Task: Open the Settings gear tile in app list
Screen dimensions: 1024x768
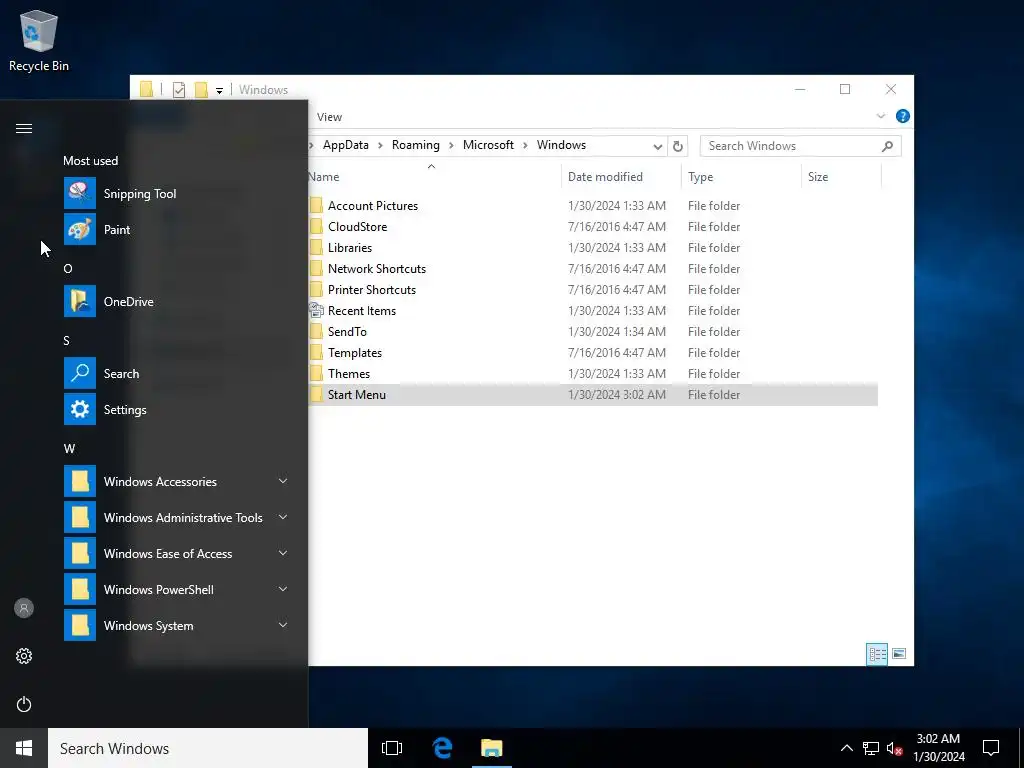Action: tap(80, 409)
